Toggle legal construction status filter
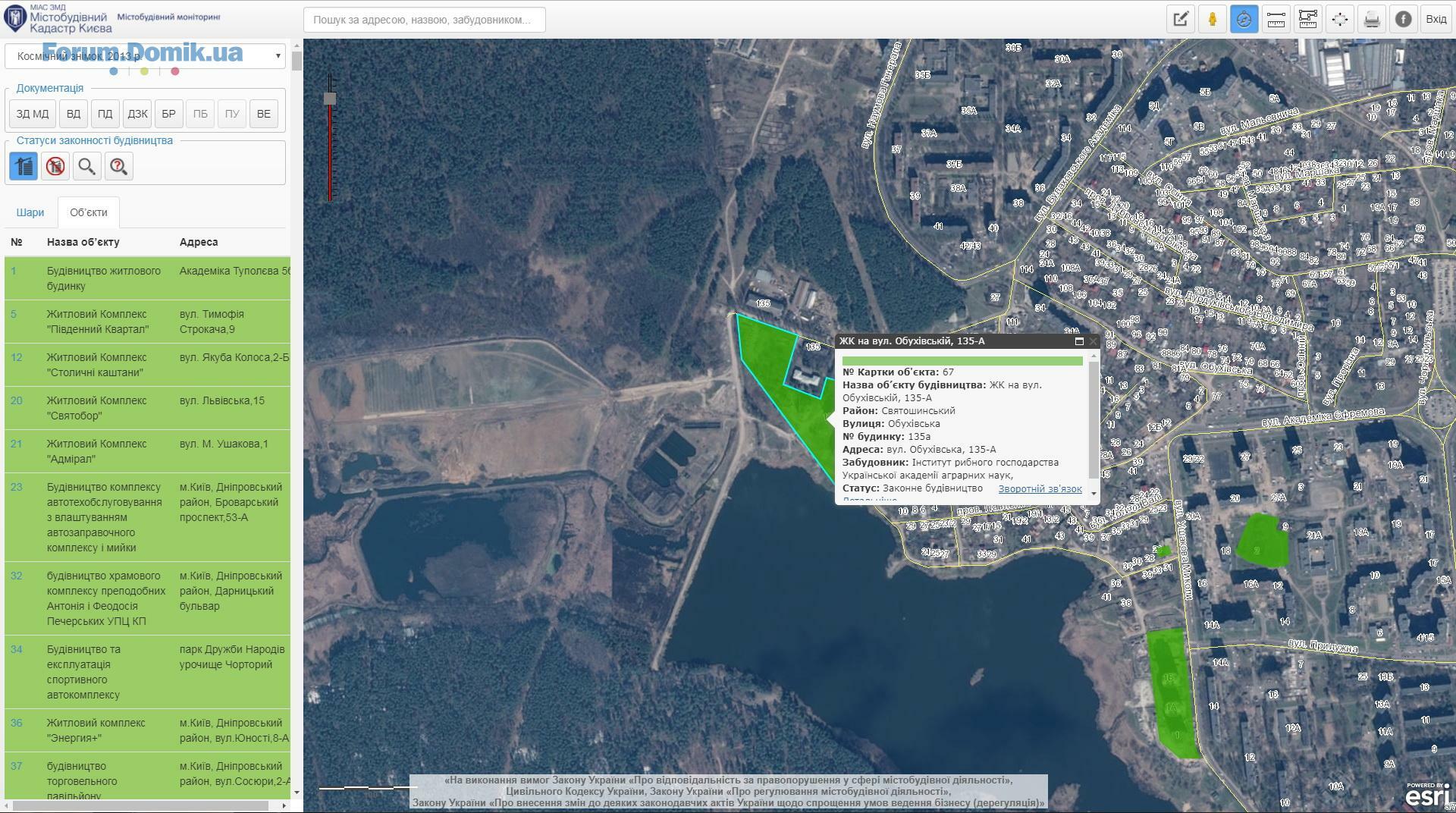Image resolution: width=1456 pixels, height=813 pixels. point(24,166)
